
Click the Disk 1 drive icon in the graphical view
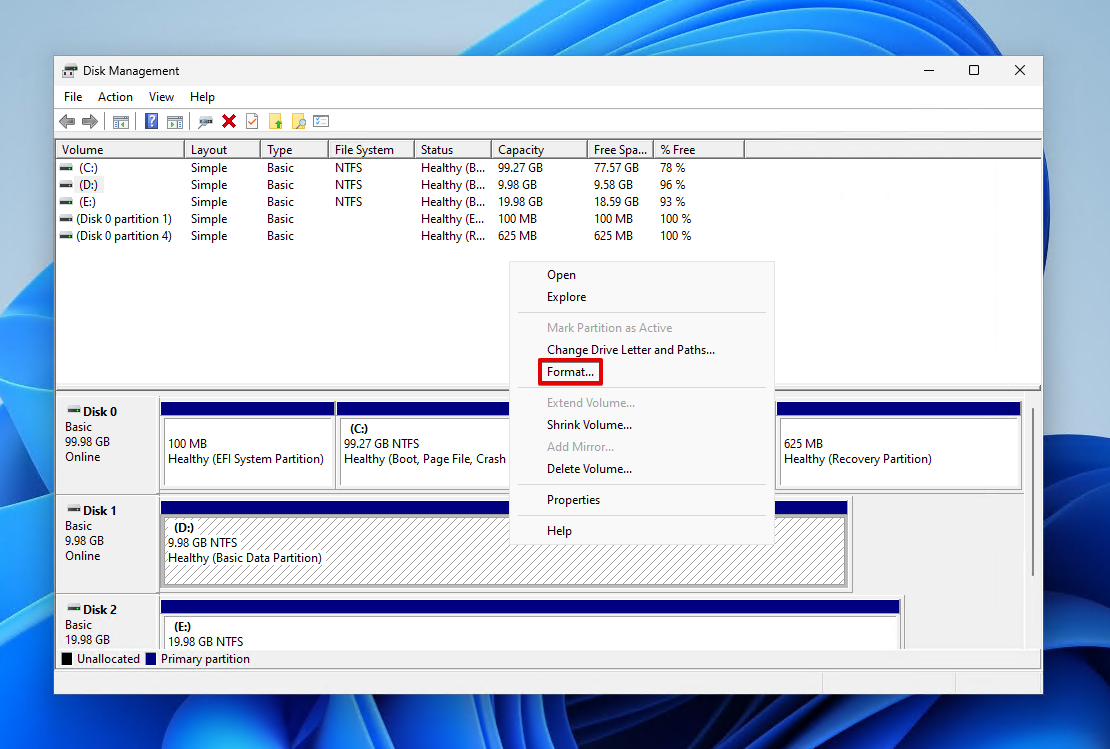(x=73, y=510)
